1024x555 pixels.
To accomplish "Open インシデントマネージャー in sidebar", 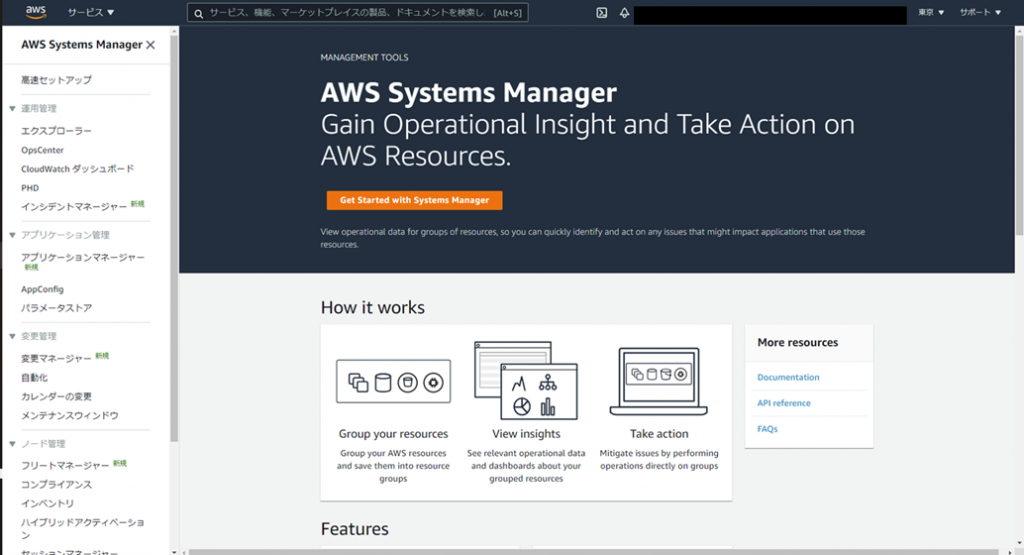I will point(74,206).
